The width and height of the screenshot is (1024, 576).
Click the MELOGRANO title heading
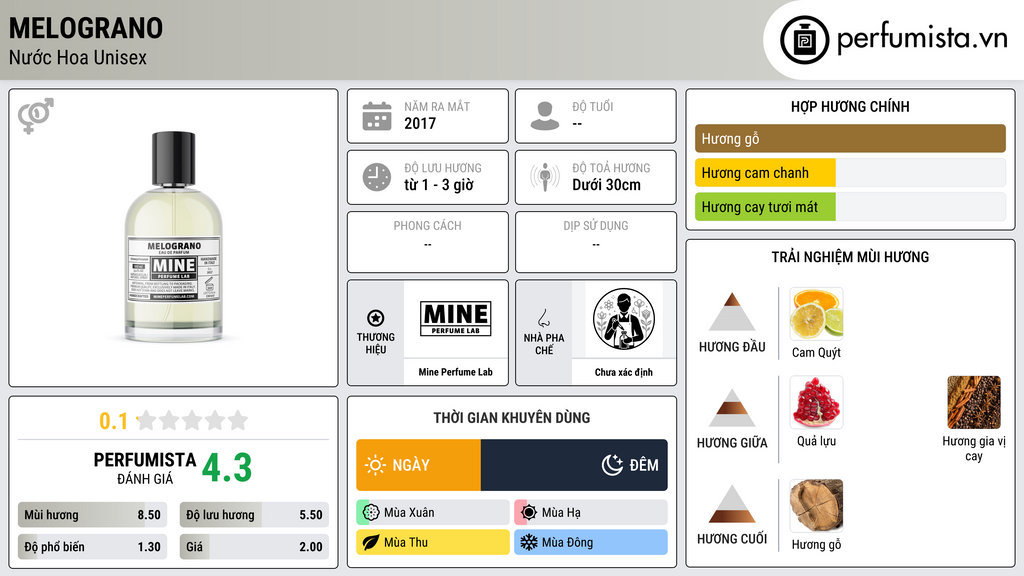(86, 28)
